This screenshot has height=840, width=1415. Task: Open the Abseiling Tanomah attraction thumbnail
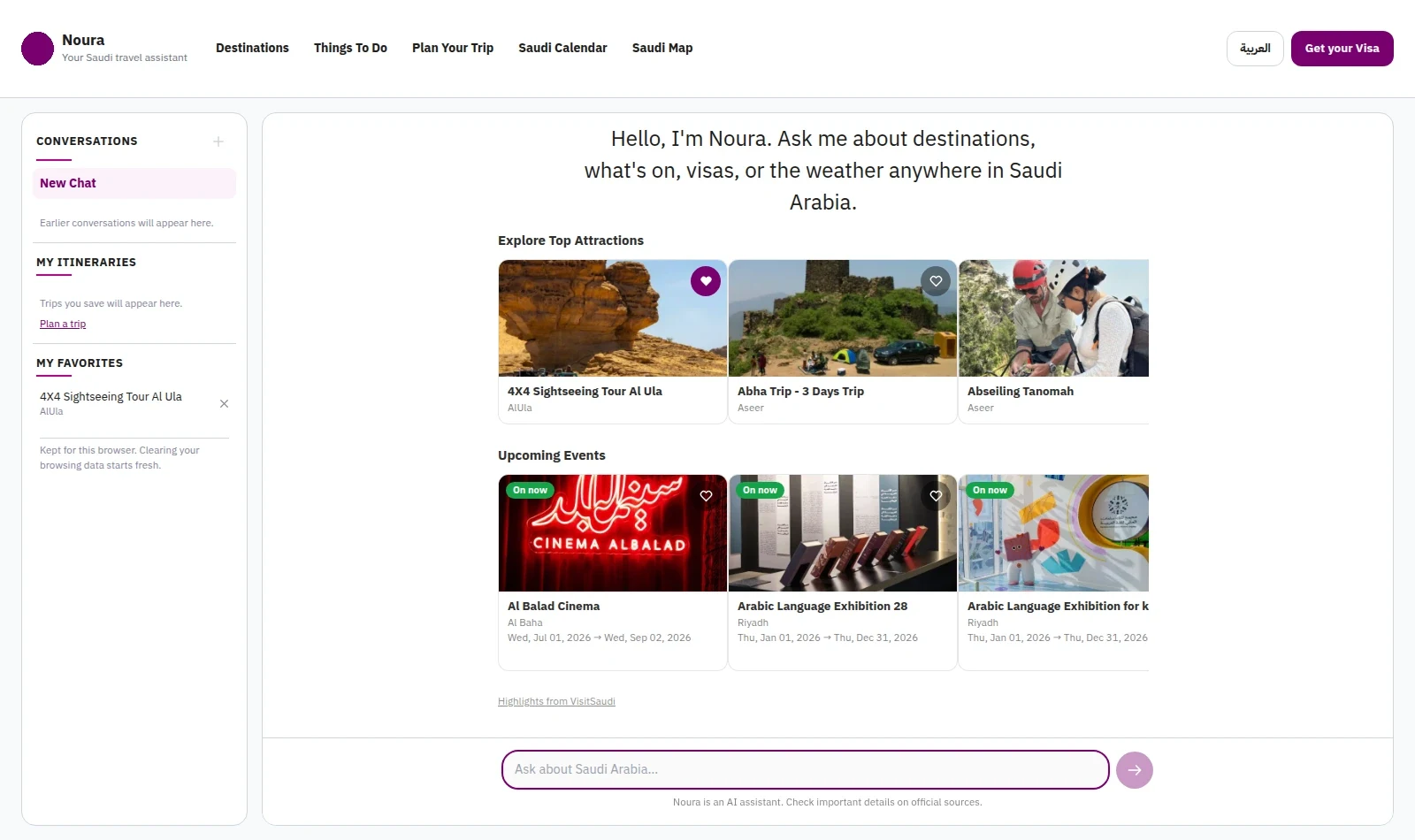(1053, 318)
